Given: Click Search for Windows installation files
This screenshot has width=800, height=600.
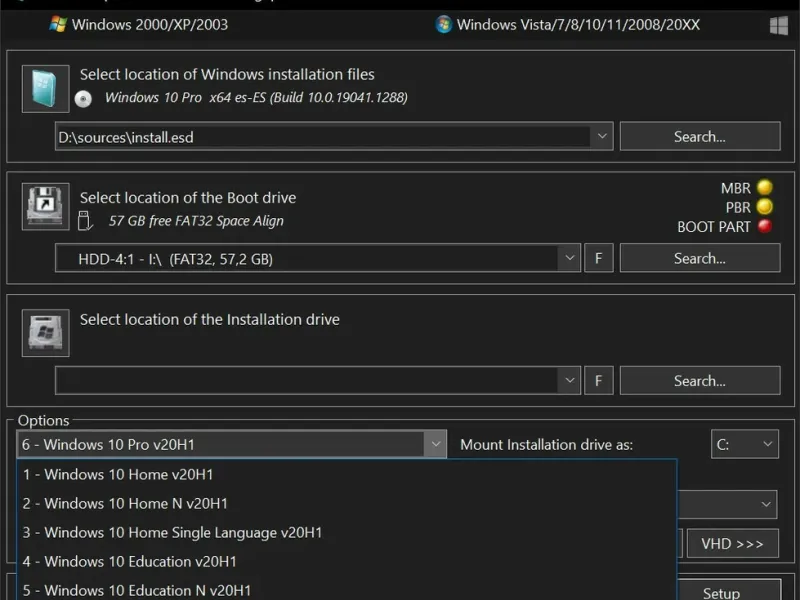Looking at the screenshot, I should pyautogui.click(x=699, y=136).
